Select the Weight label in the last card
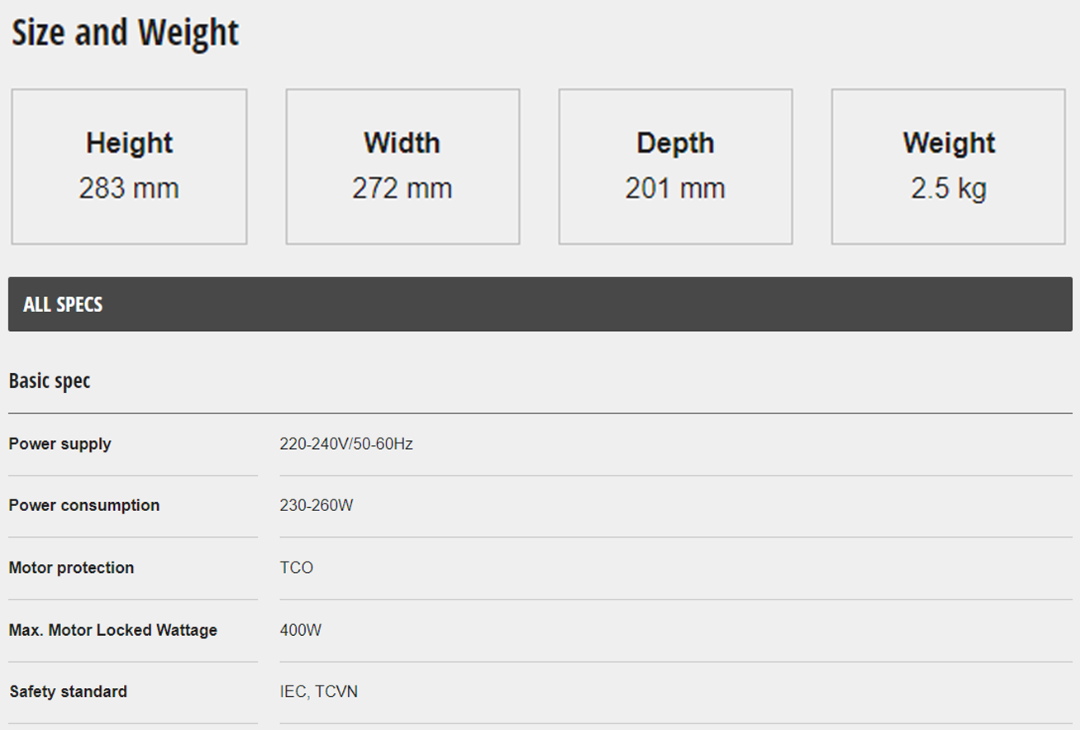1080x730 pixels. point(948,143)
